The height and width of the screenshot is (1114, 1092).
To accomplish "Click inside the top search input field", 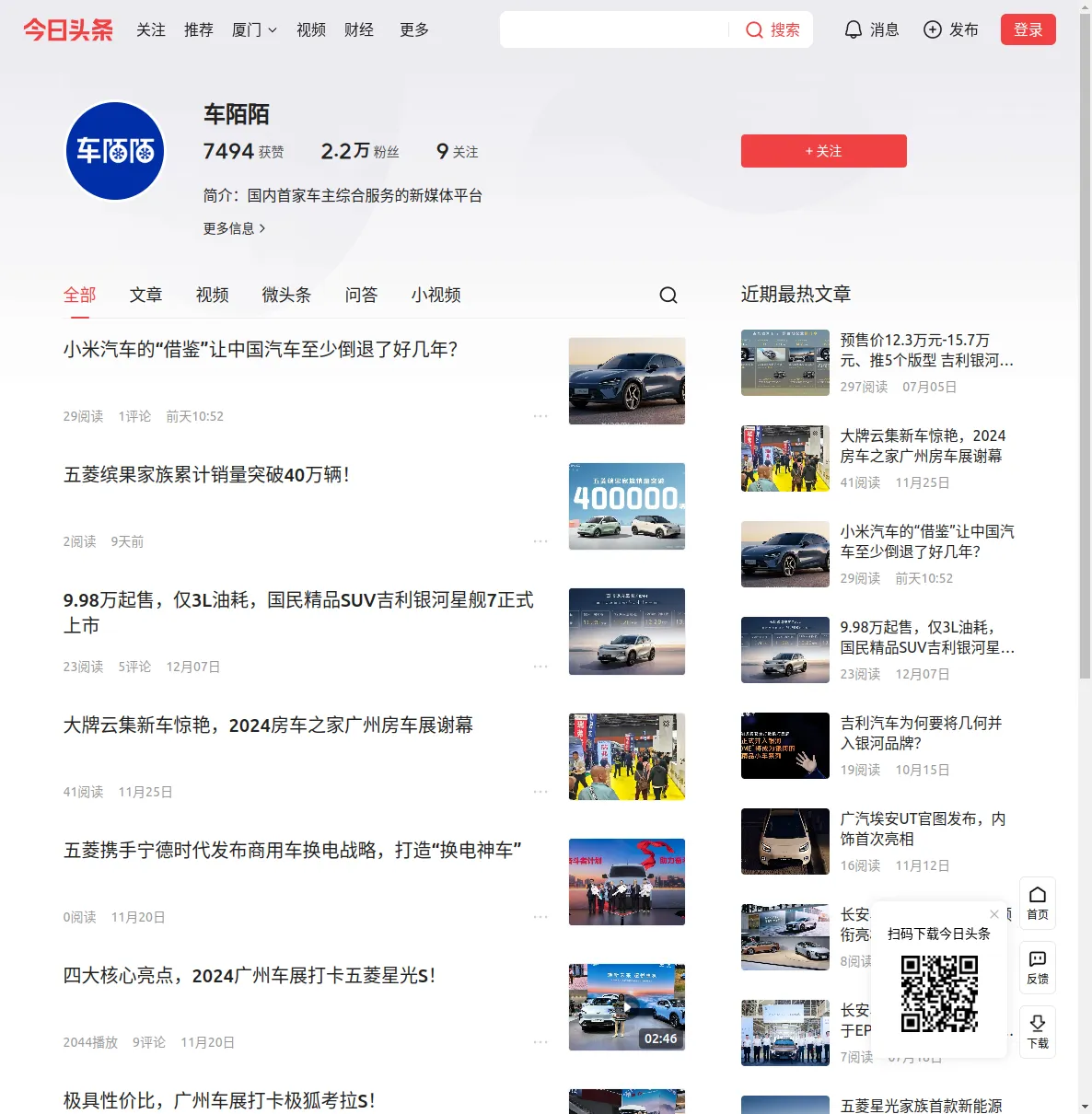I will click(x=615, y=29).
